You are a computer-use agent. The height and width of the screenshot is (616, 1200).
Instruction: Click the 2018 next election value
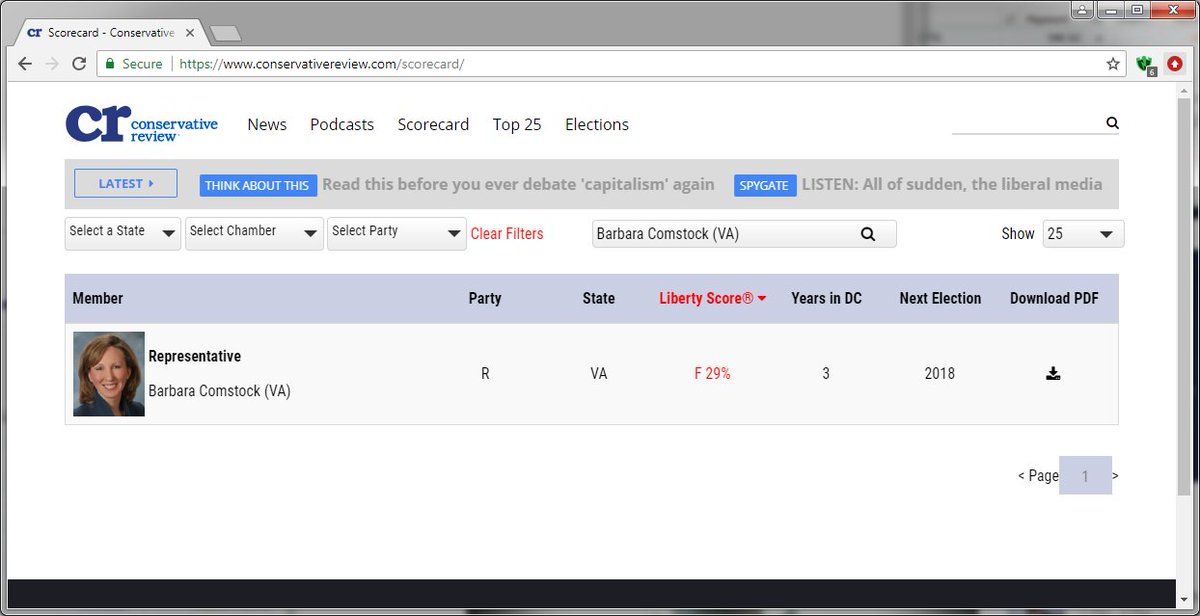click(x=940, y=374)
